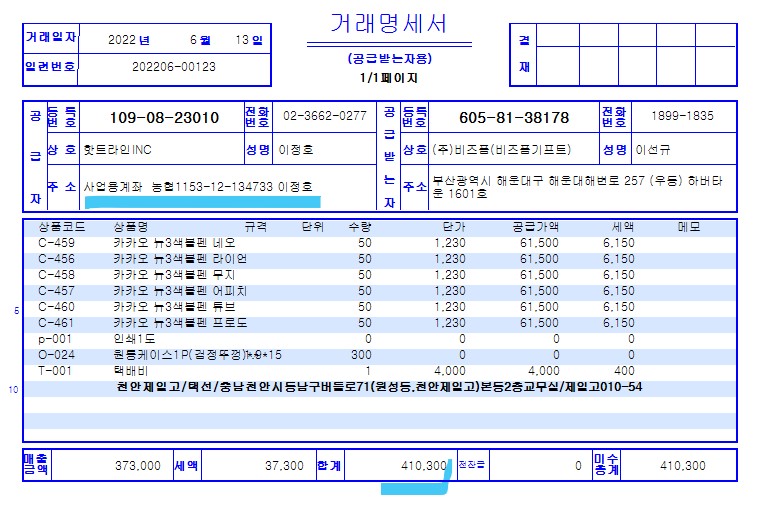Screen dimensions: 767x510
Task: Select the transaction date field showing 2022년
Action: click(130, 40)
